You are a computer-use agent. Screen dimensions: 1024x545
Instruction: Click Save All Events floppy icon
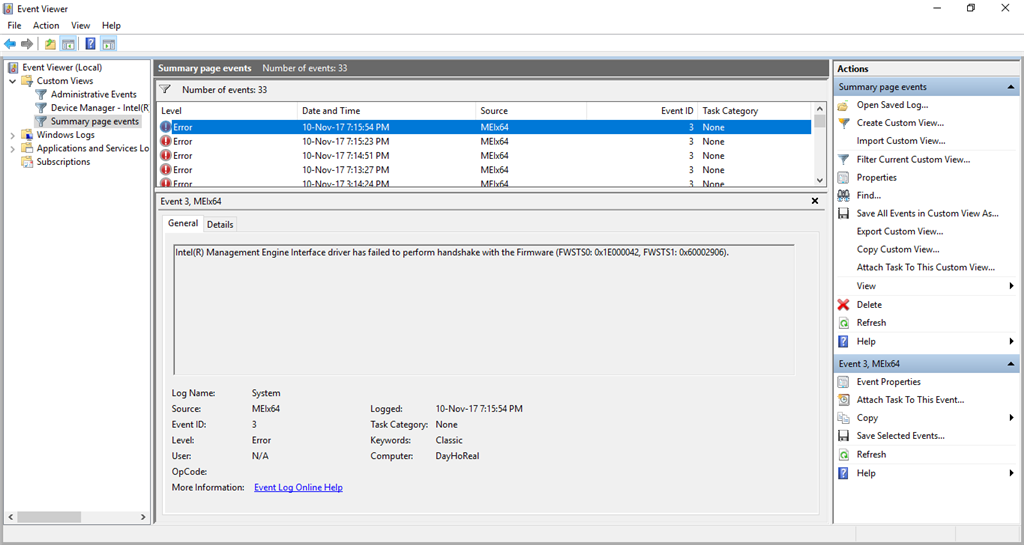844,213
